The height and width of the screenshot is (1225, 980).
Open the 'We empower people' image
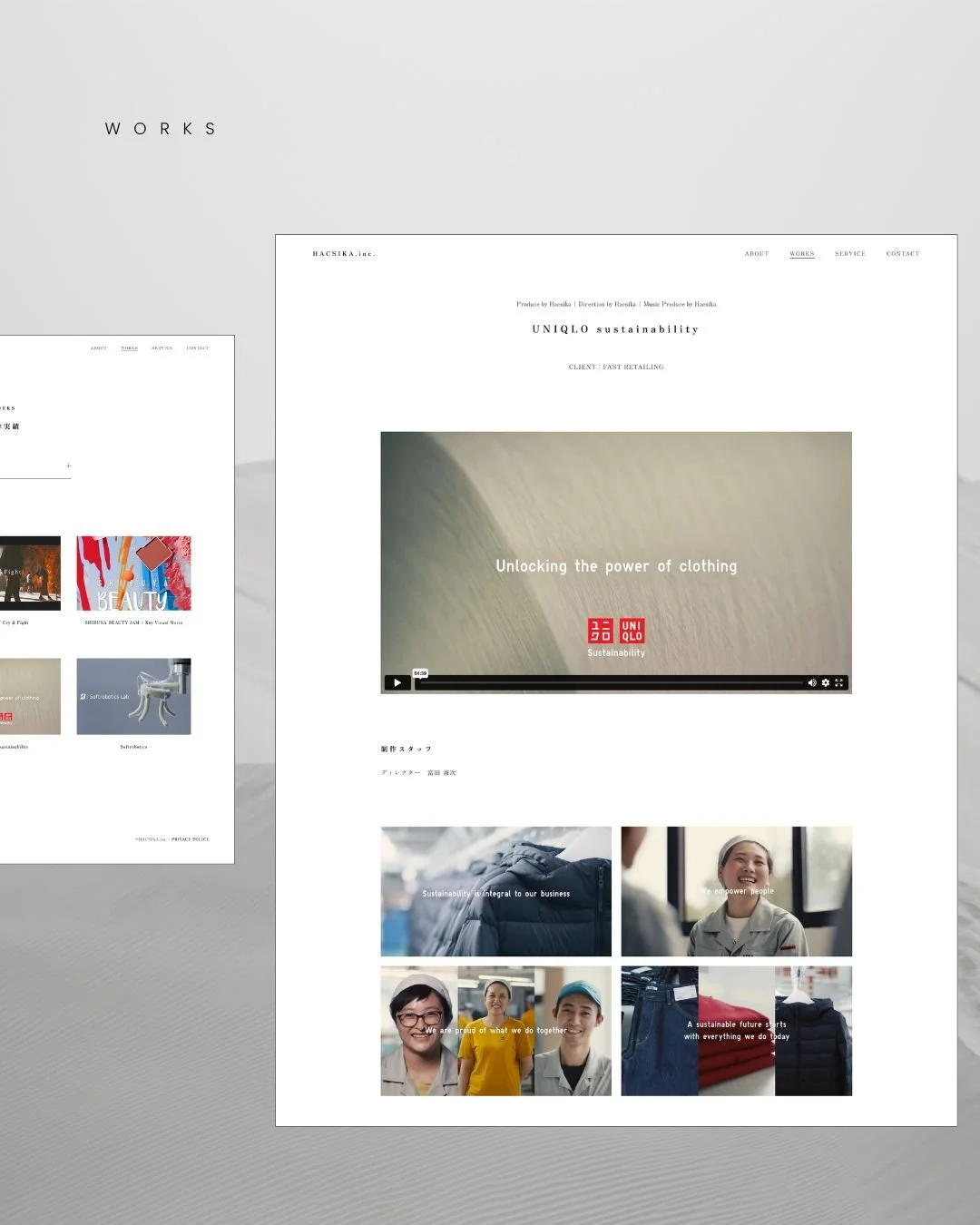click(737, 891)
